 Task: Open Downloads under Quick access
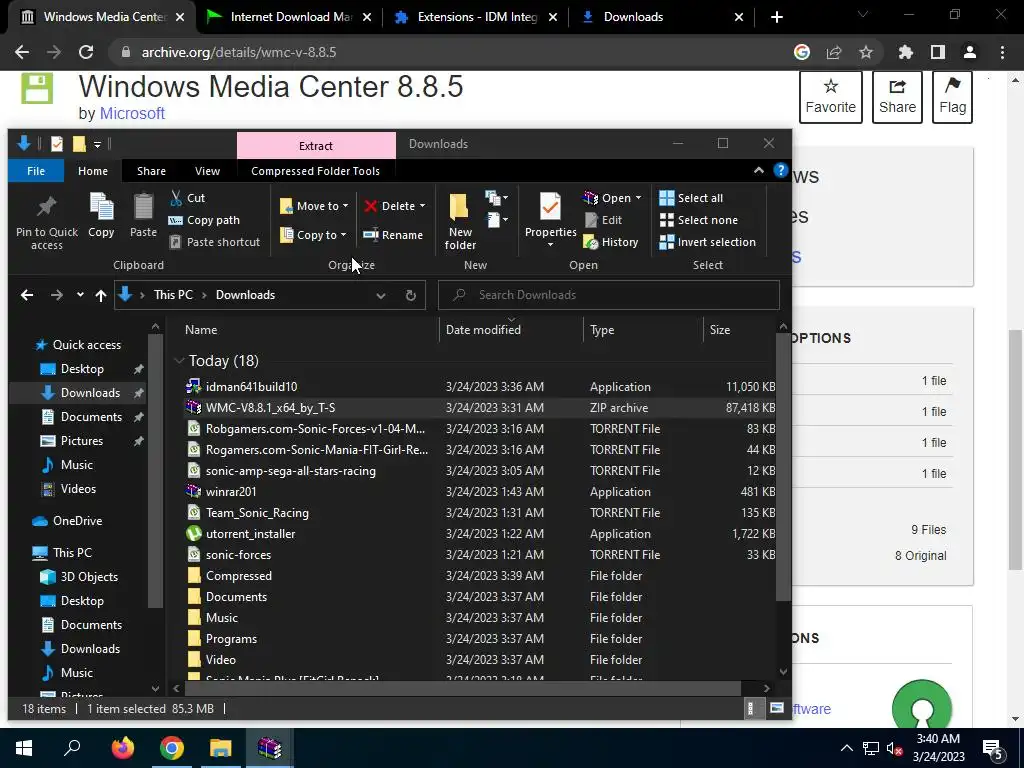[x=90, y=392]
